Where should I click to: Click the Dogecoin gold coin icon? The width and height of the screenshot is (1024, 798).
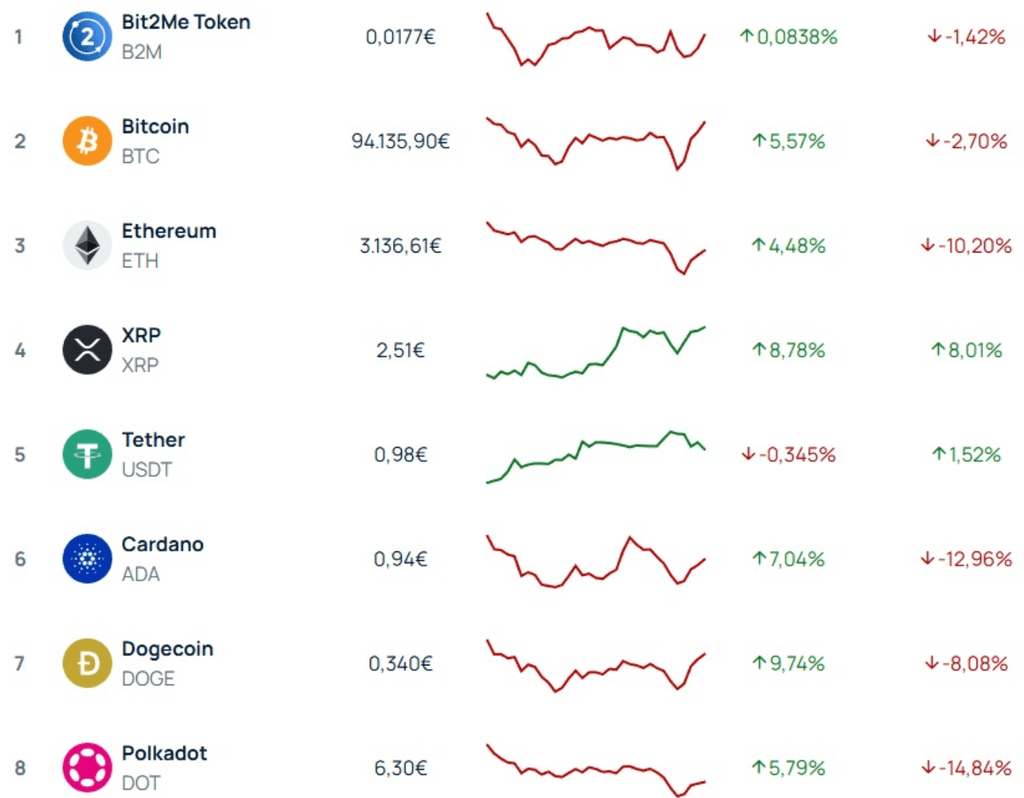pos(88,664)
